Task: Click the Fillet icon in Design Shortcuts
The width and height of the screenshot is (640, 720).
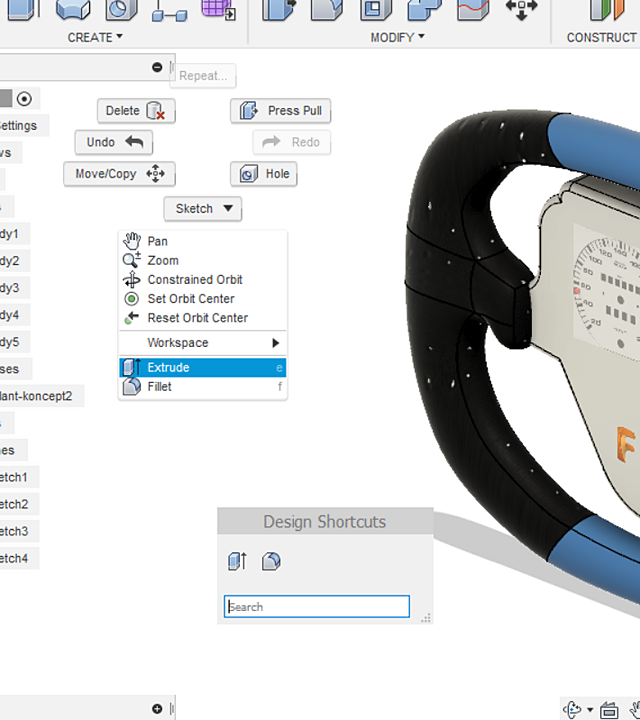Action: 271,561
